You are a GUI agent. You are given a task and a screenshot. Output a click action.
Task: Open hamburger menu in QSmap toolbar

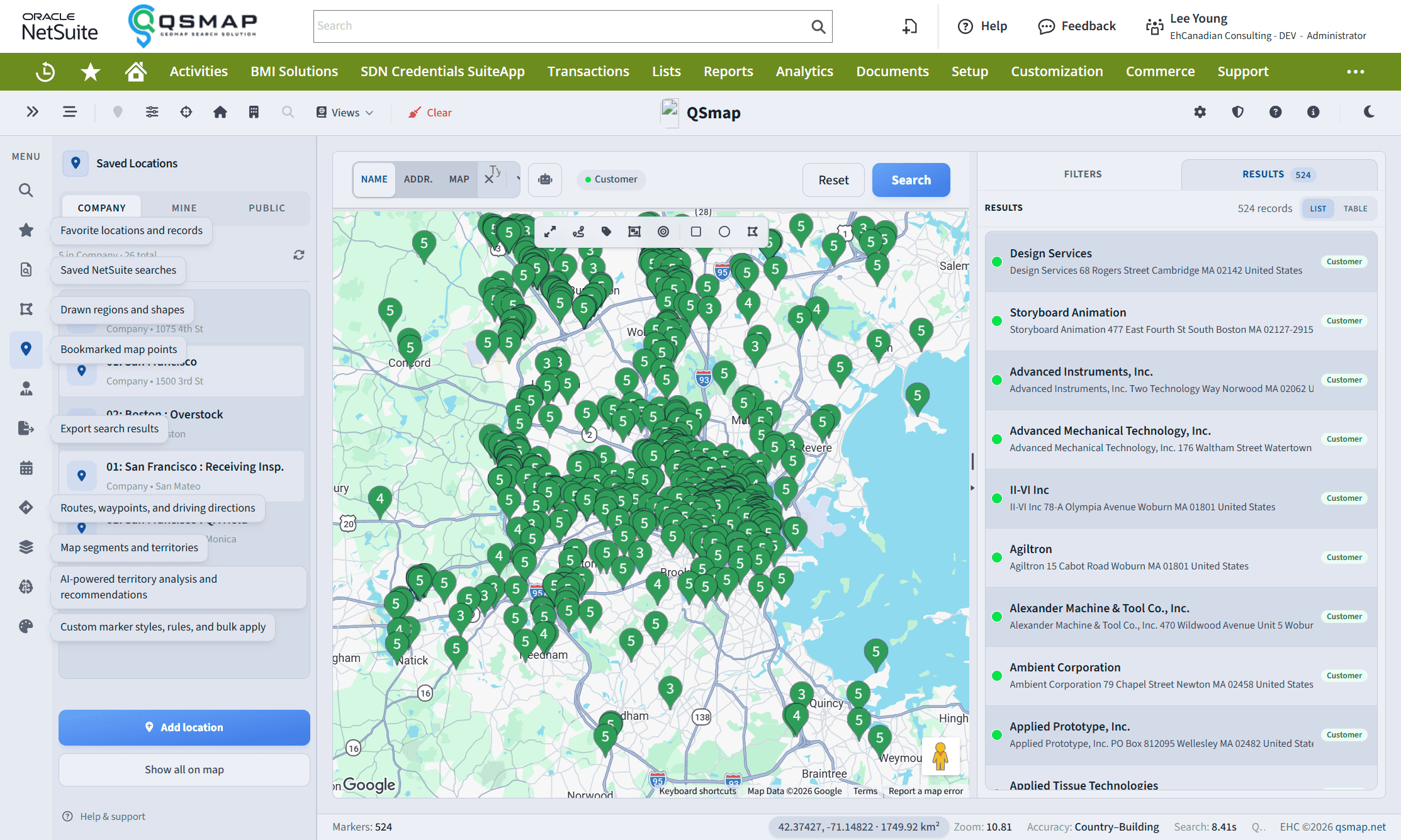(70, 112)
